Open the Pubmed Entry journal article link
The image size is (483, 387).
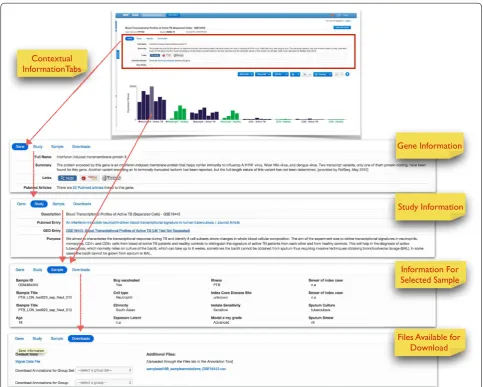coord(153,223)
